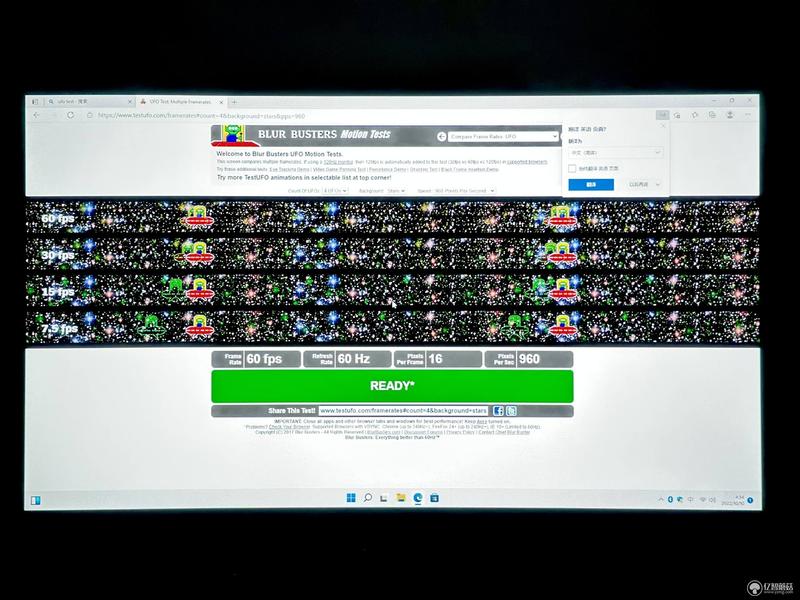
Task: Switch to the ufo test search tab
Action: [89, 102]
